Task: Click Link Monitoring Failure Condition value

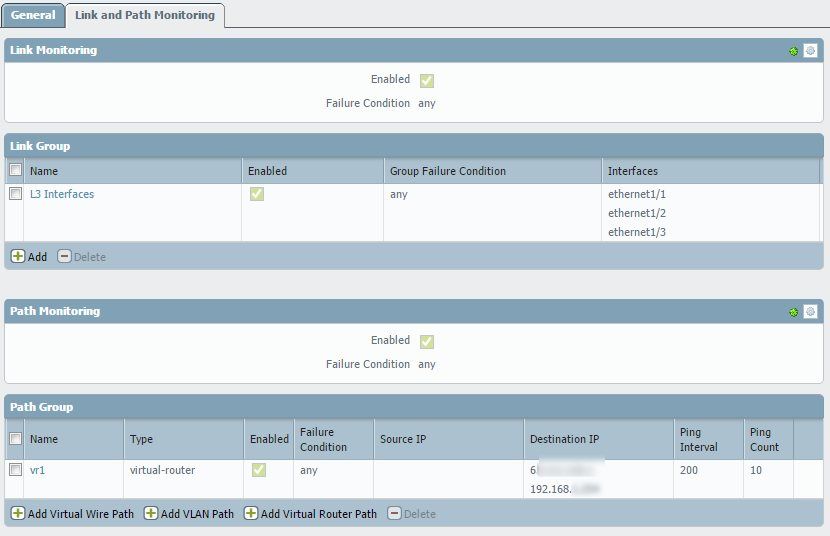Action: [427, 104]
